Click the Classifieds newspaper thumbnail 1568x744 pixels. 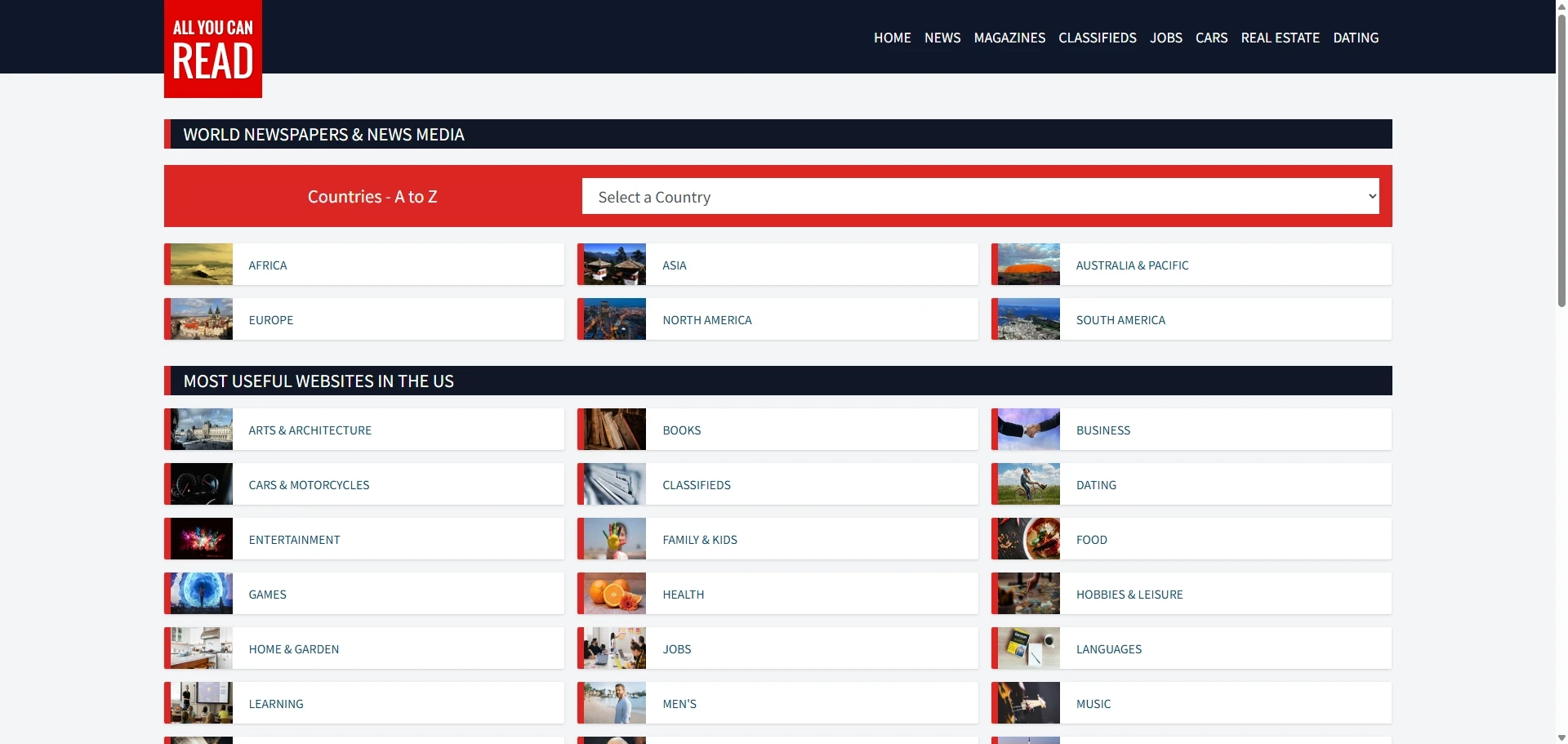(615, 483)
